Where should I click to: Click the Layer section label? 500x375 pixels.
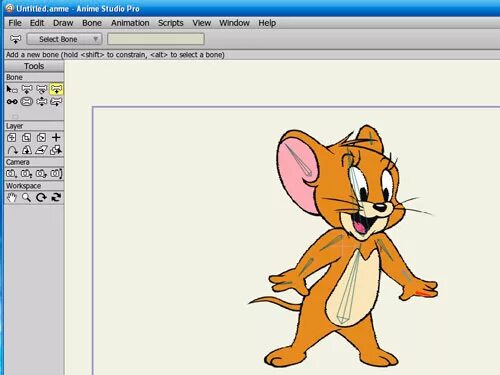click(x=14, y=126)
